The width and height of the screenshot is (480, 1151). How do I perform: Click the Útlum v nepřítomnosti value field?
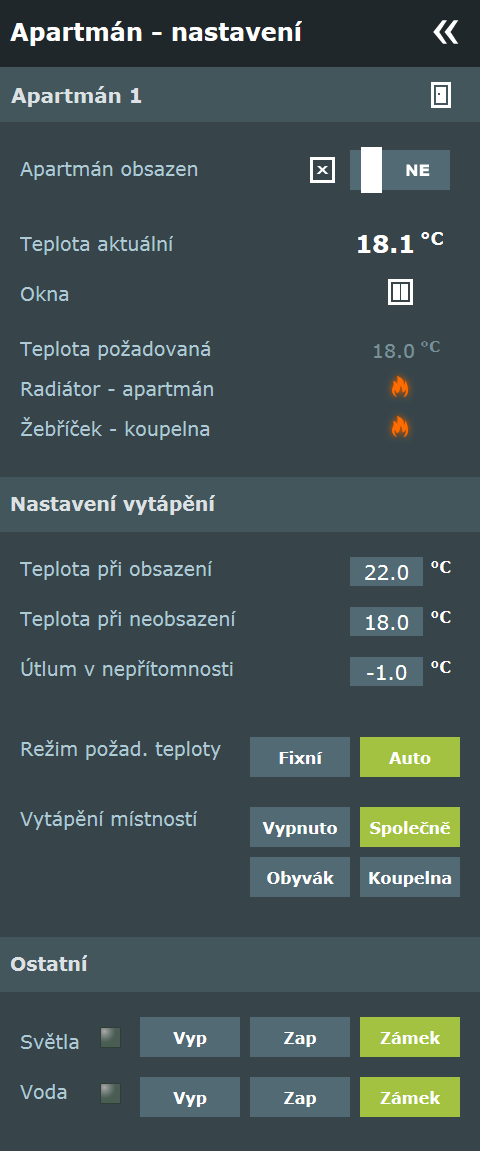point(386,672)
